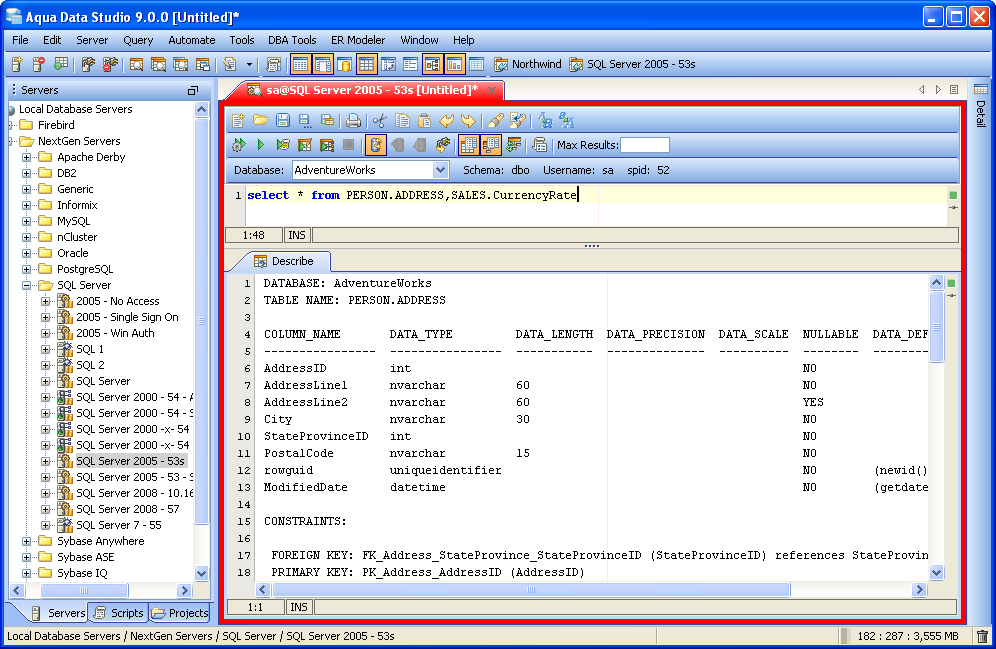This screenshot has height=649, width=996.
Task: Collapse the SQL Server folder node
Action: point(27,285)
